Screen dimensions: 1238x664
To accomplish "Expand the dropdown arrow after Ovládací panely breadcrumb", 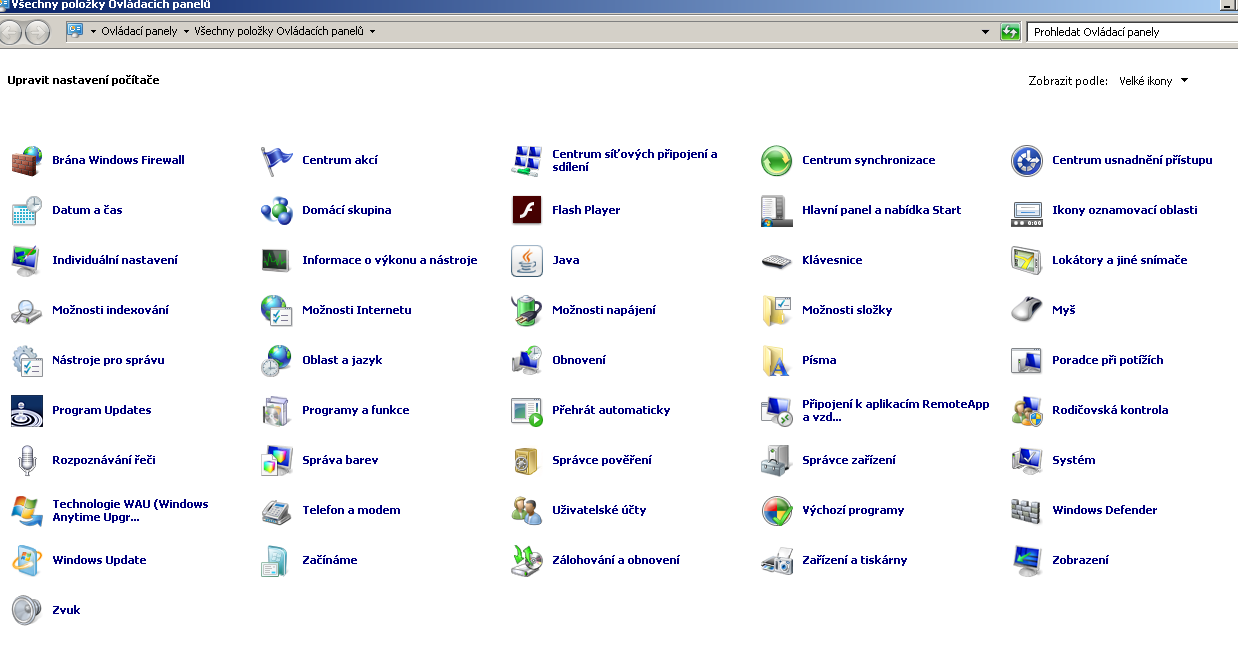I will (186, 31).
